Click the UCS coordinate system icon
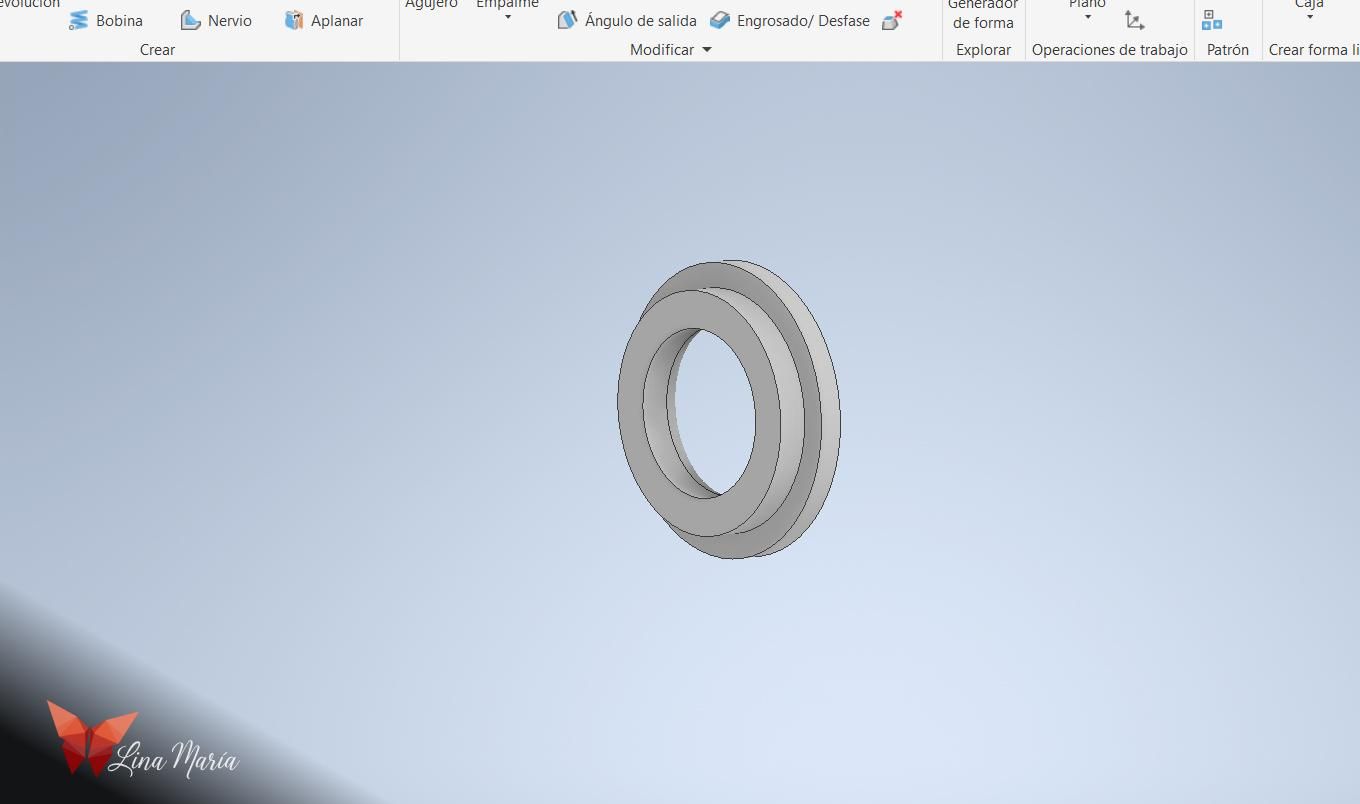 pos(1134,20)
